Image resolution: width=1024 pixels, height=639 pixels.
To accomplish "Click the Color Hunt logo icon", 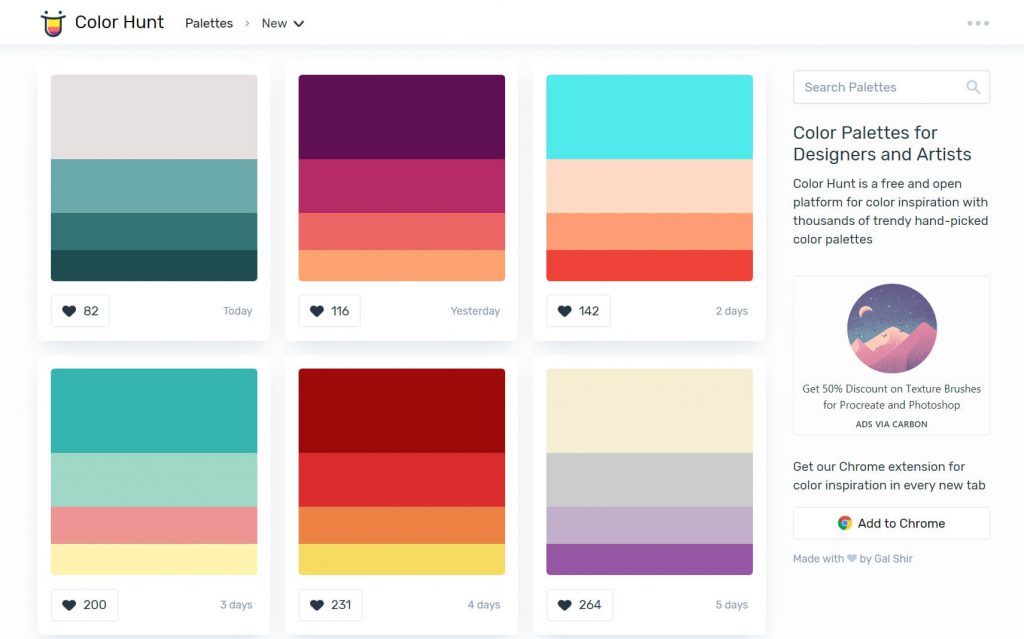I will (x=53, y=22).
